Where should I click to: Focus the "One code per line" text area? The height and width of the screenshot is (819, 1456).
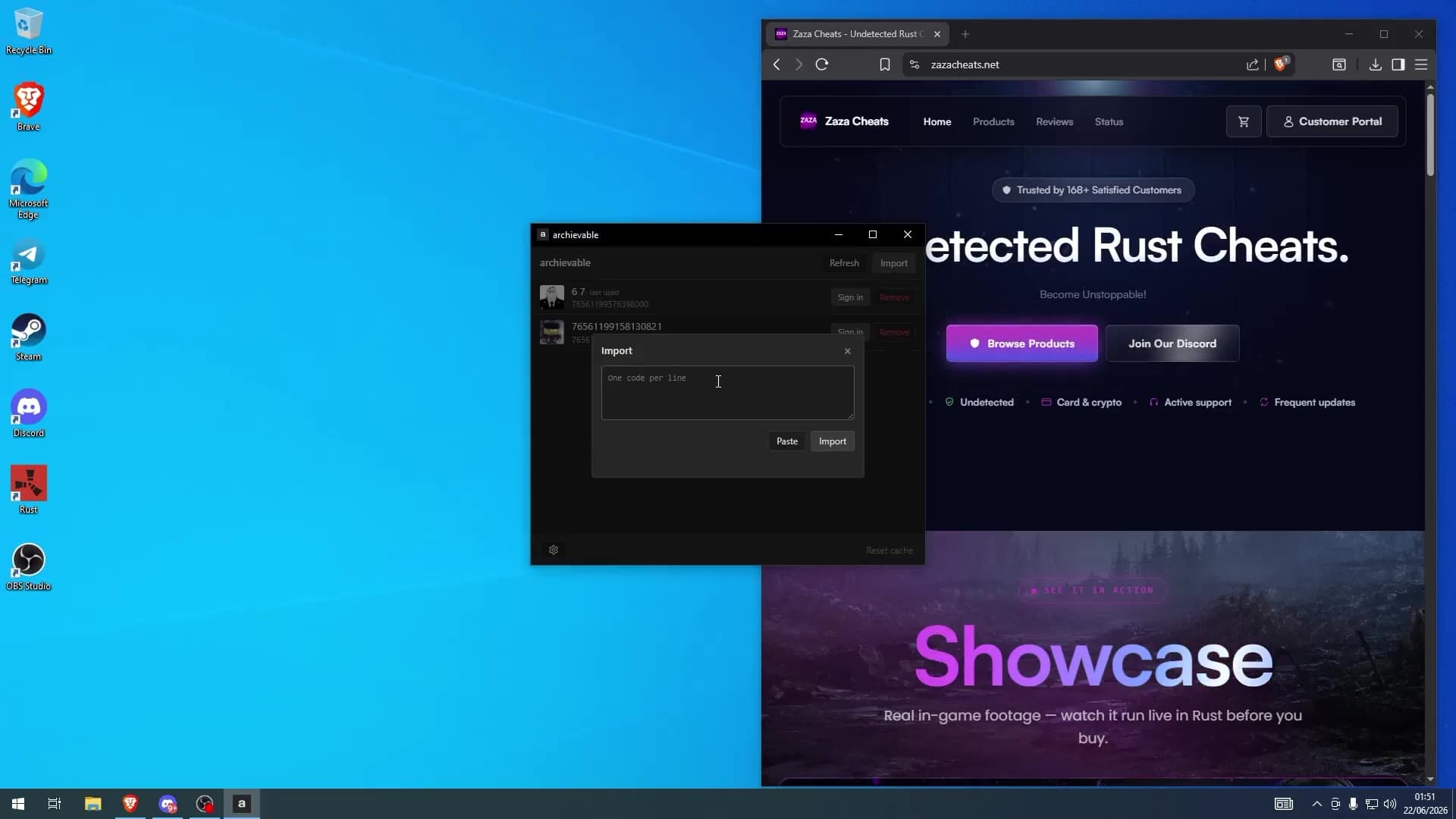[x=727, y=393]
